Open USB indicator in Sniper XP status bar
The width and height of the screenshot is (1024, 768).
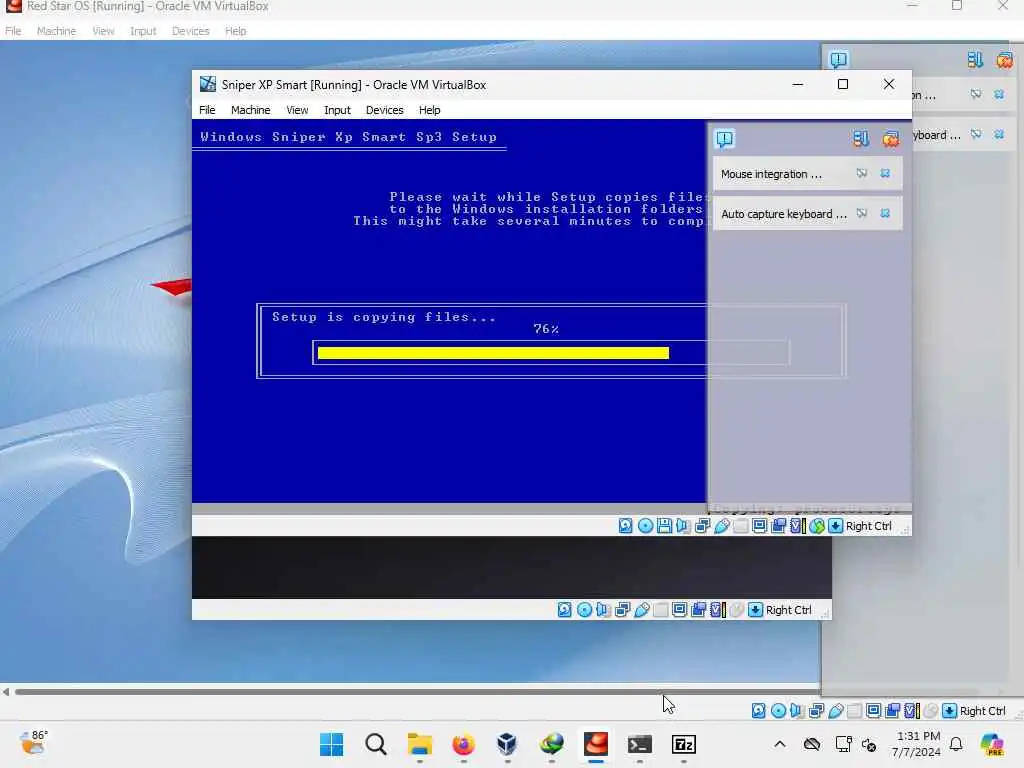(x=722, y=526)
